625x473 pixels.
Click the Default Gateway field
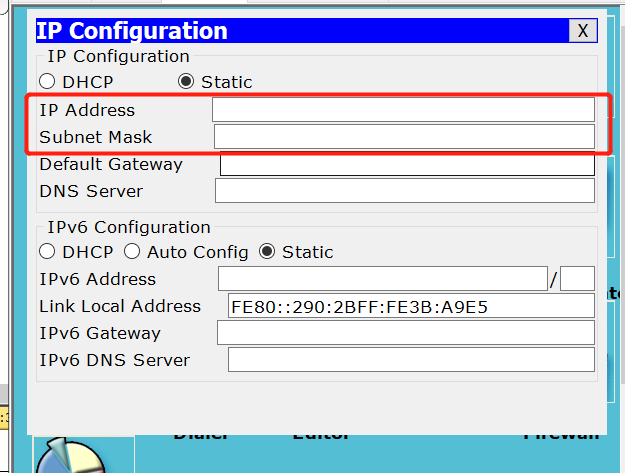406,164
